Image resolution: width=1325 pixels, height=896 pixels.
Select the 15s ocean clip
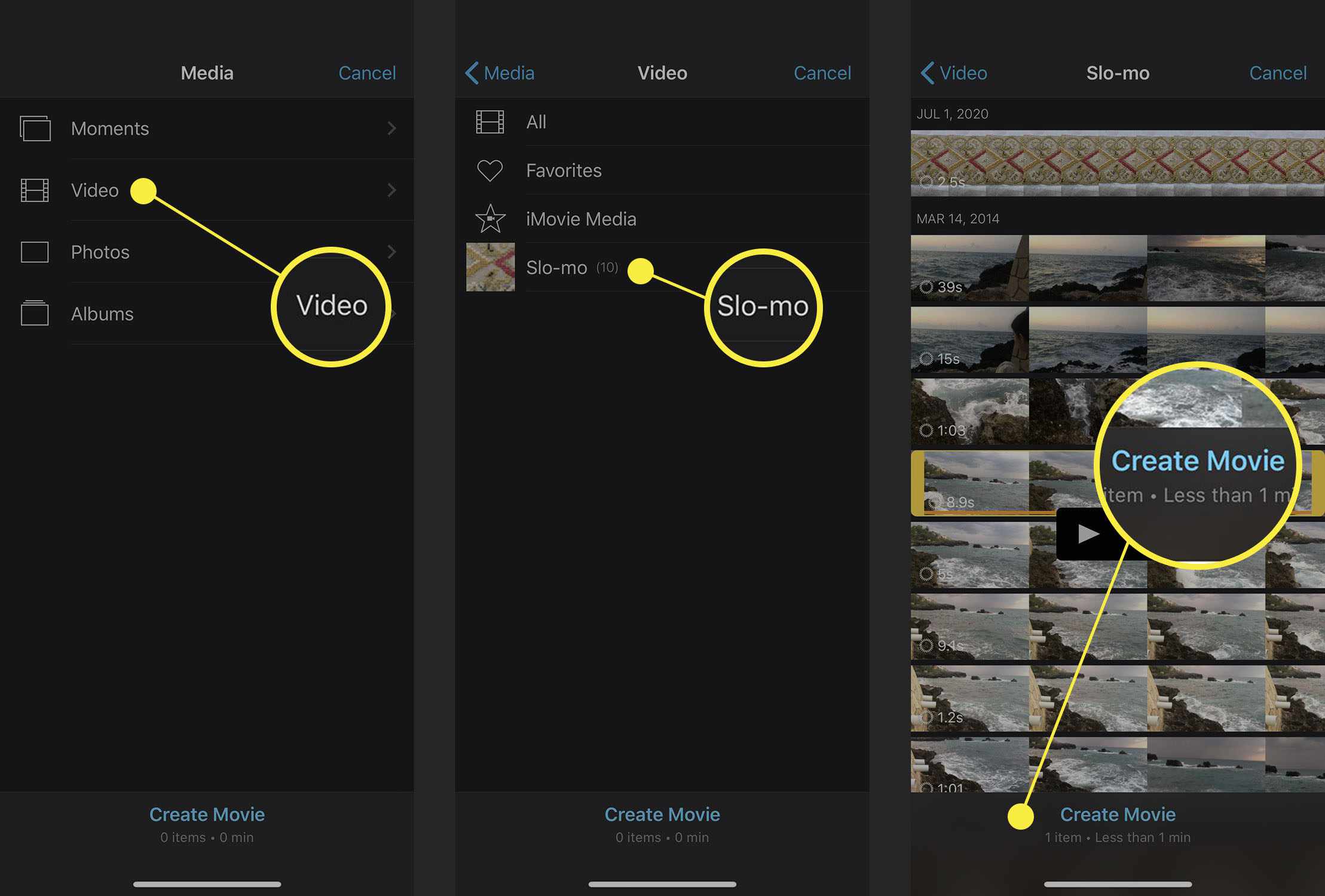(x=1118, y=339)
